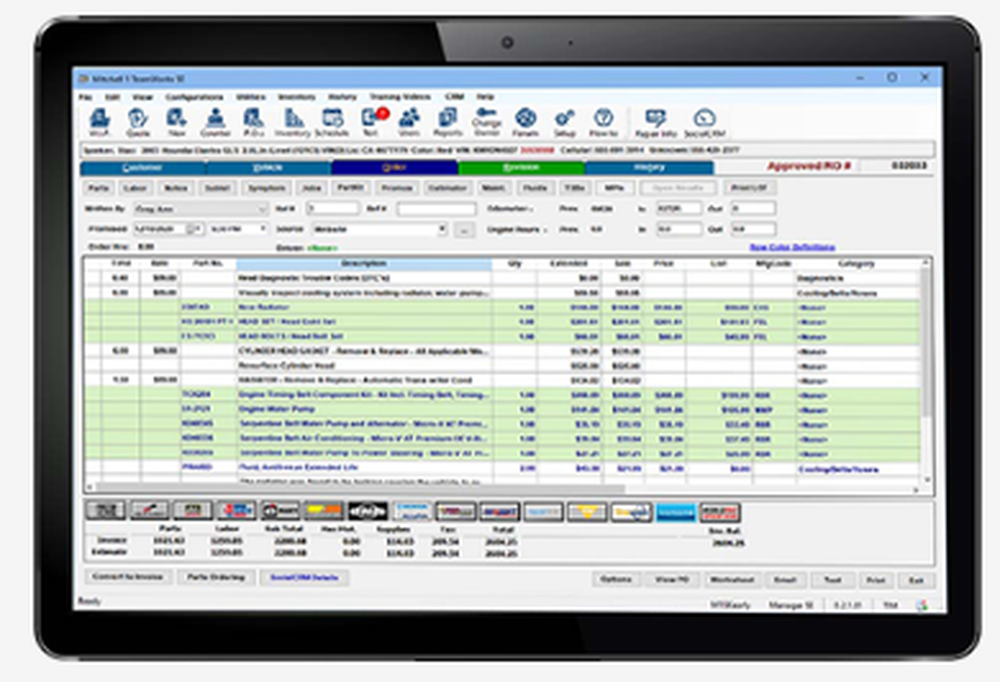
Task: Click the status bar icon at far right
Action: tap(922, 605)
